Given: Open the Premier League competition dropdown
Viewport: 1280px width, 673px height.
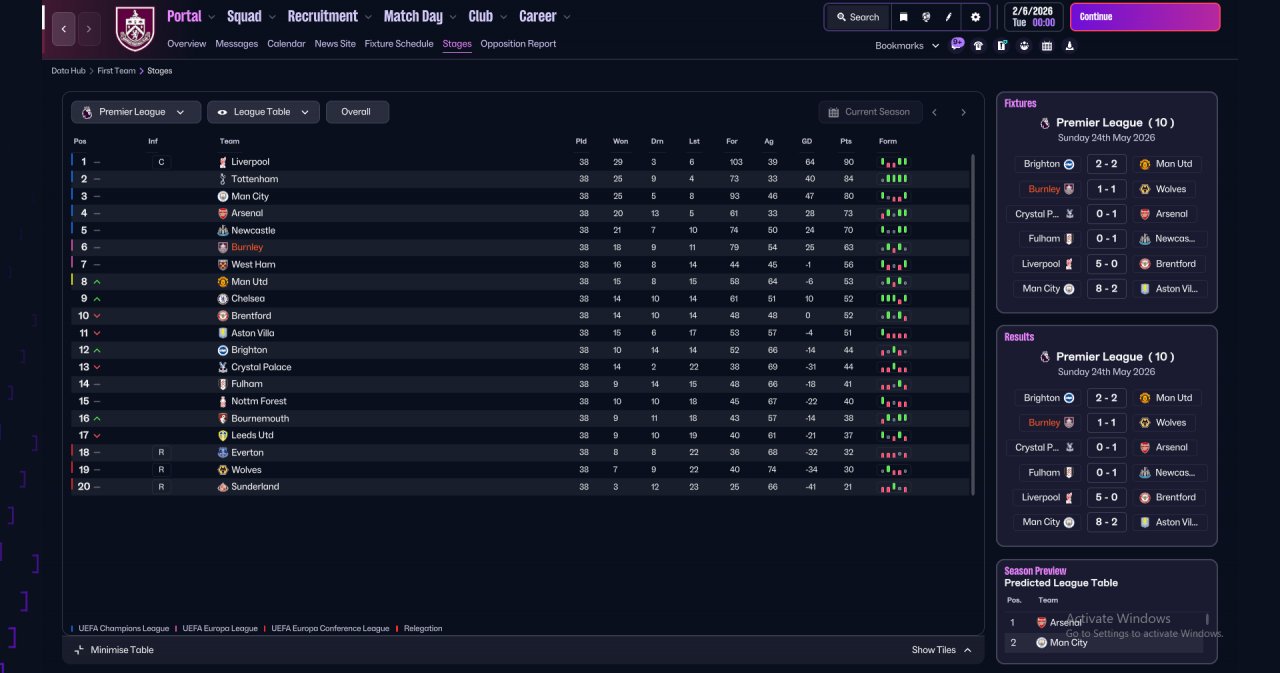Looking at the screenshot, I should [x=136, y=112].
